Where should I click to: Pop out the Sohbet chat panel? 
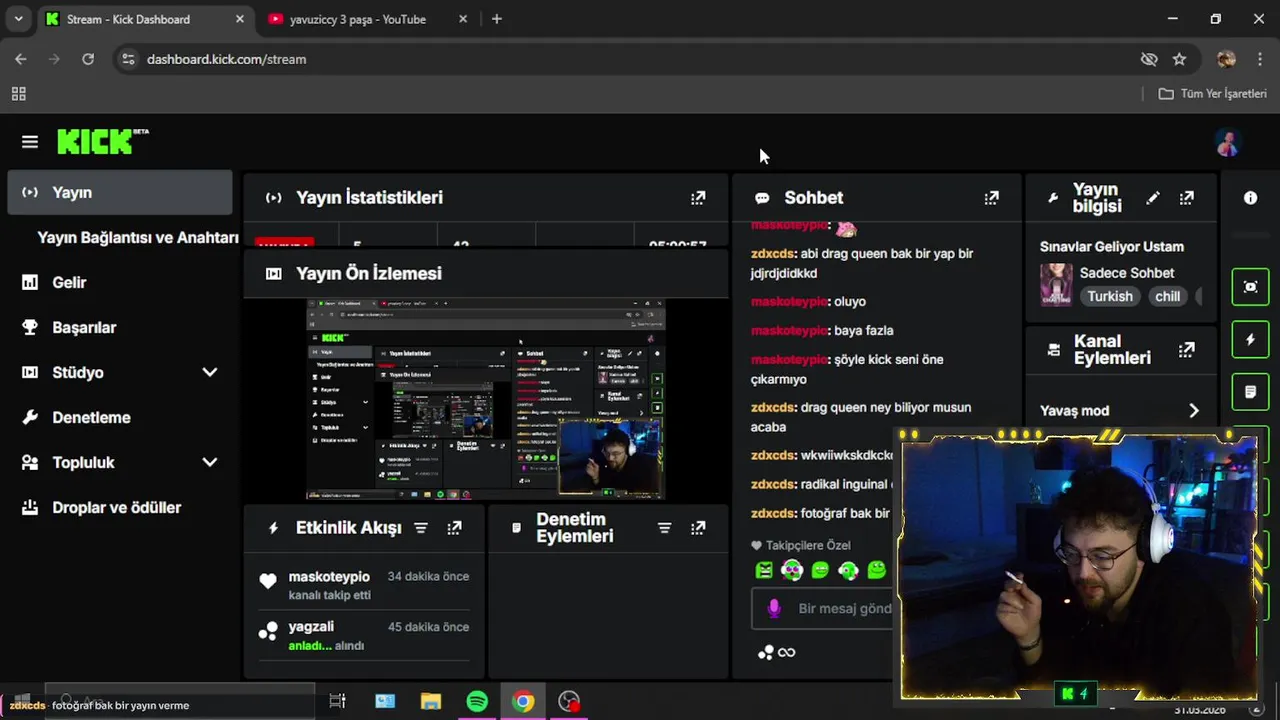pyautogui.click(x=991, y=198)
